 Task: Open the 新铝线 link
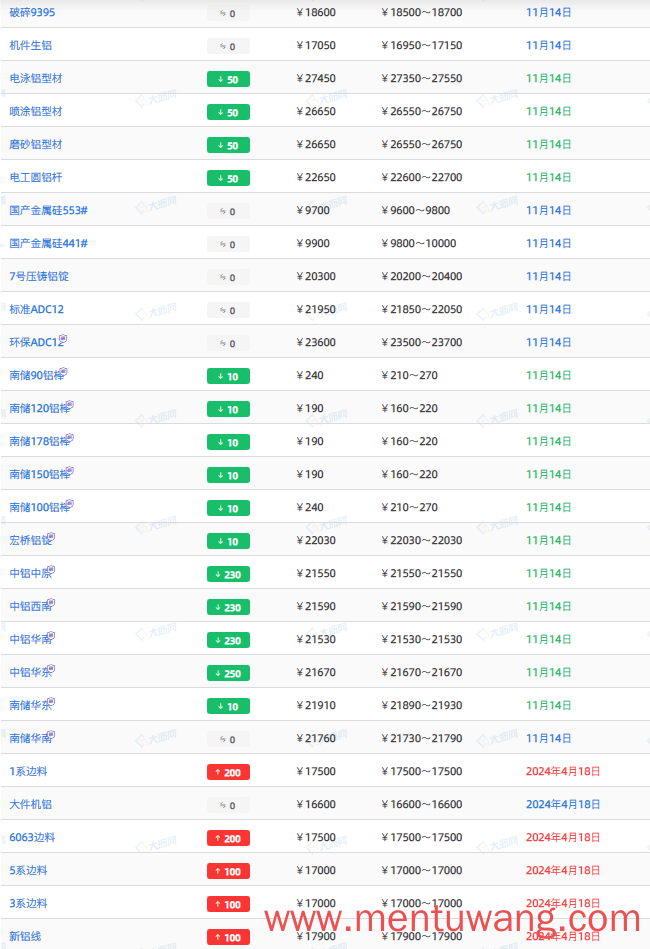tap(25, 936)
